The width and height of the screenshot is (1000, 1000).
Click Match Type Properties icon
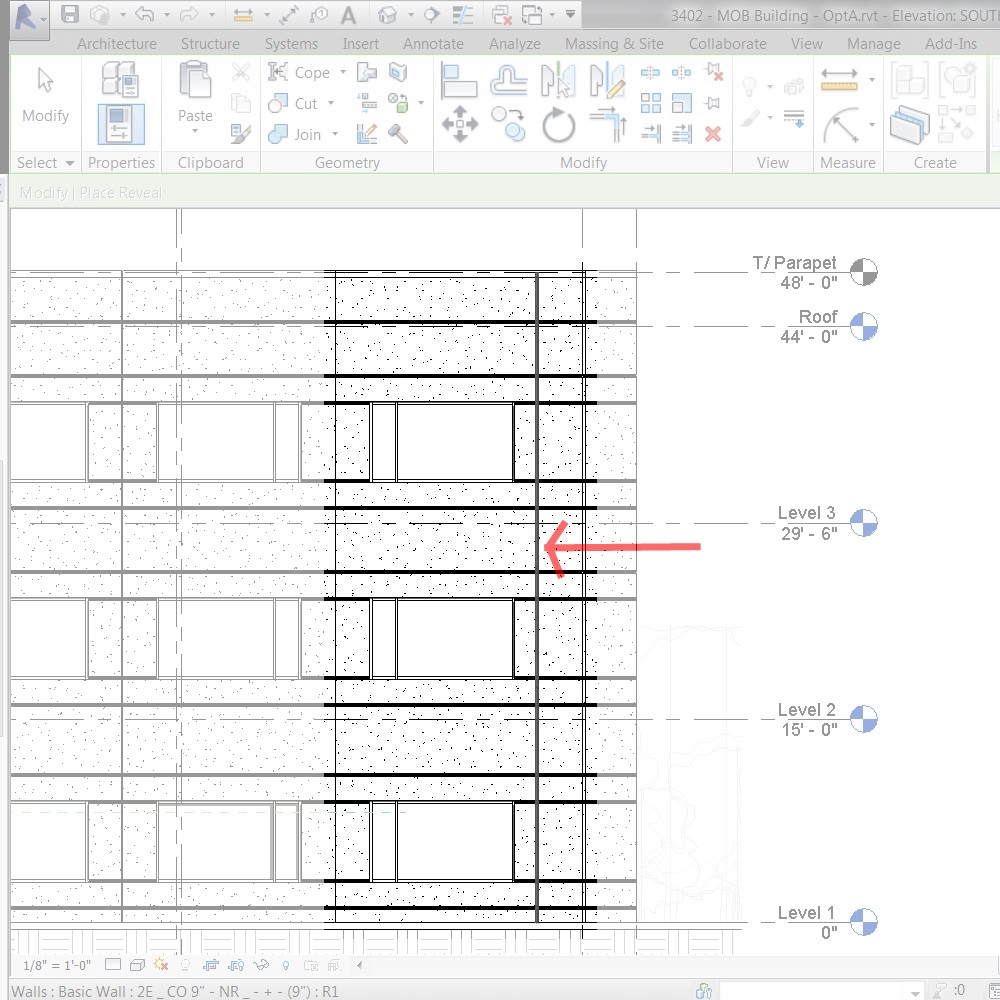pos(240,133)
